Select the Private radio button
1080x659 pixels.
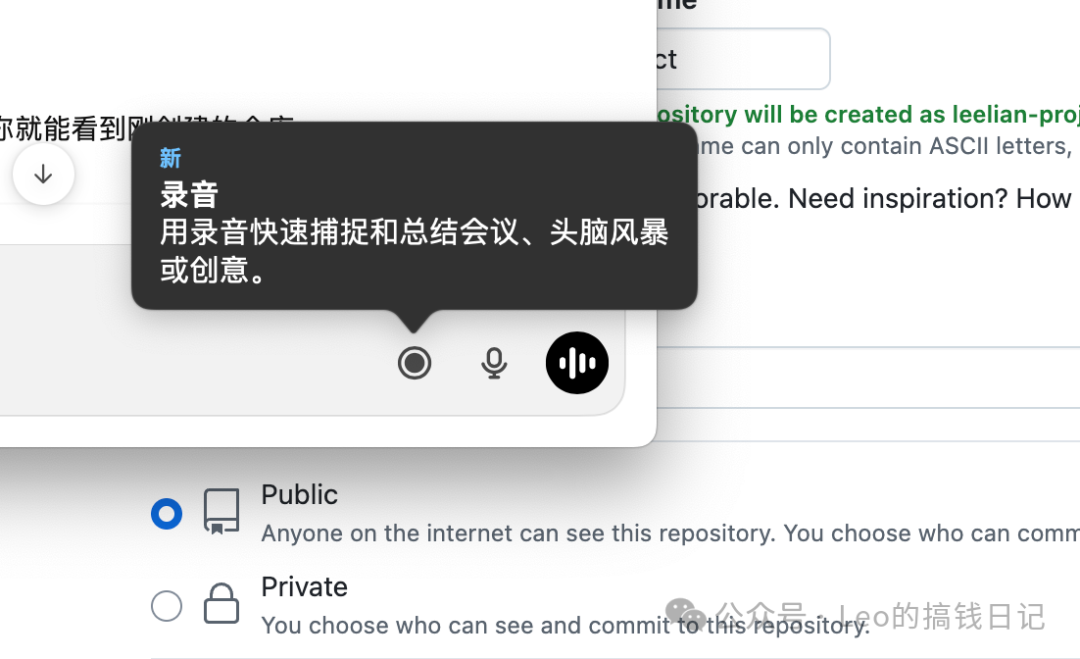point(167,606)
